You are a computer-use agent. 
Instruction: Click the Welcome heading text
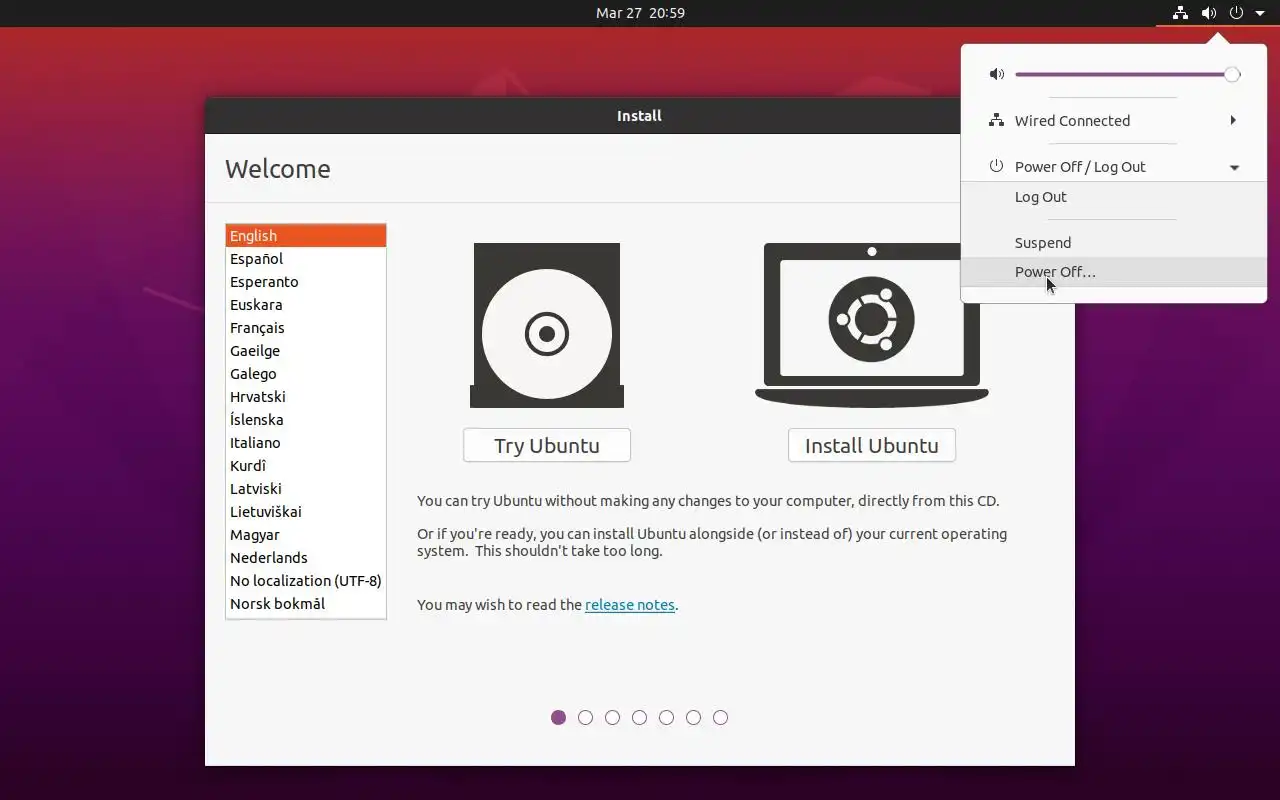(278, 169)
